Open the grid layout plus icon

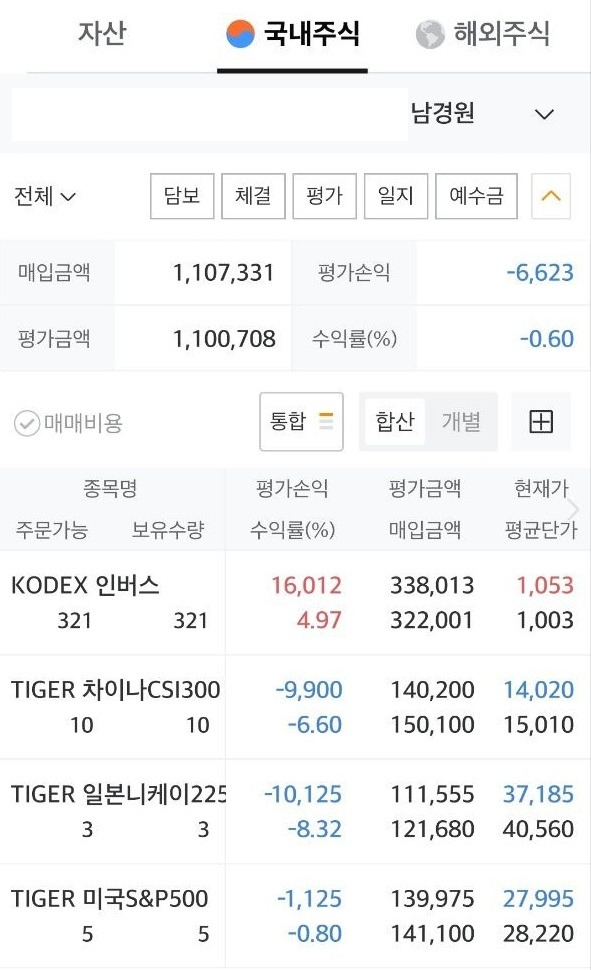[541, 422]
